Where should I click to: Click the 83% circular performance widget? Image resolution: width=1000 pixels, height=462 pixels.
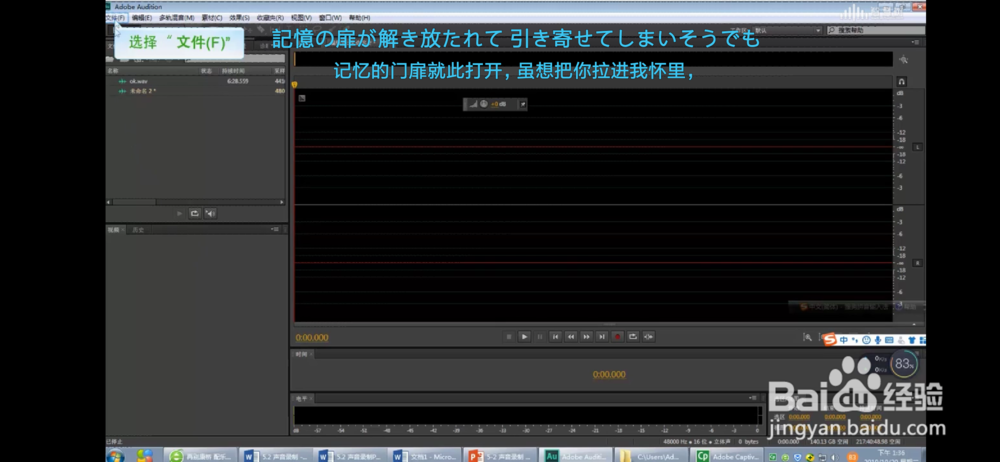[x=904, y=364]
